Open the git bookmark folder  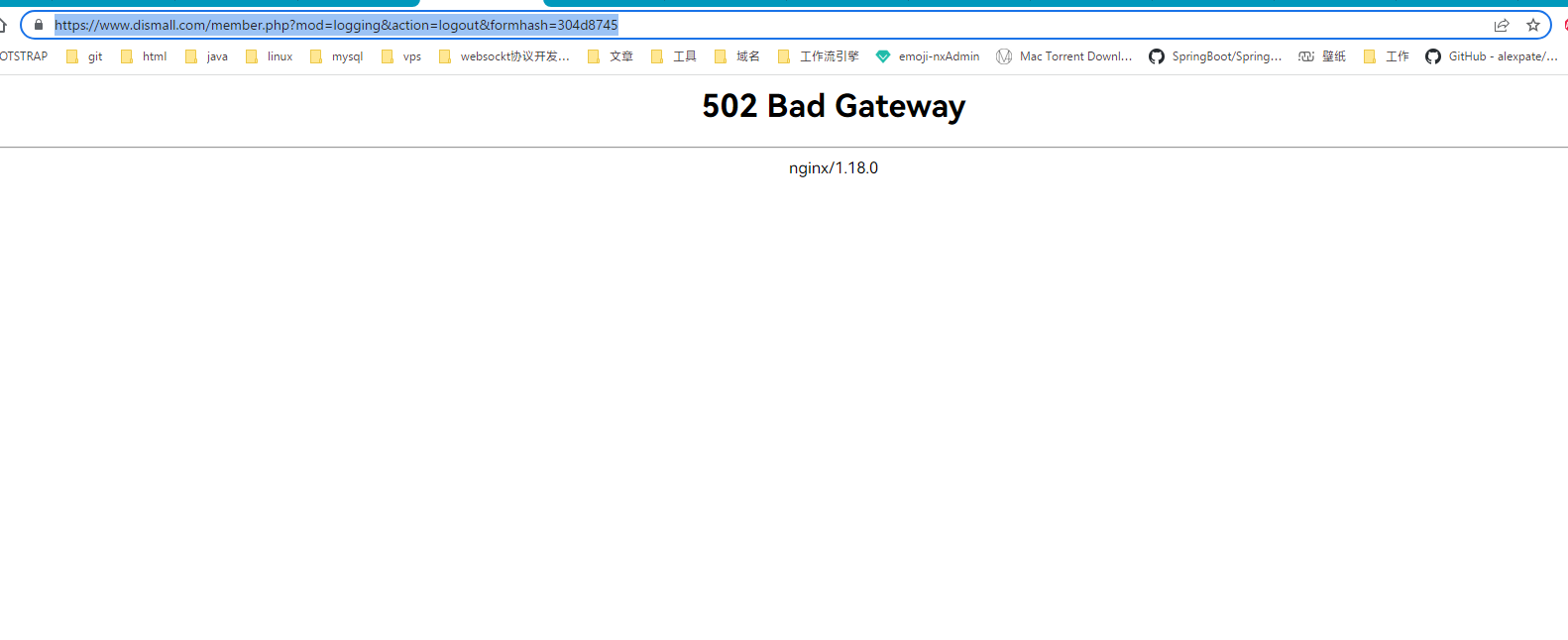point(84,56)
